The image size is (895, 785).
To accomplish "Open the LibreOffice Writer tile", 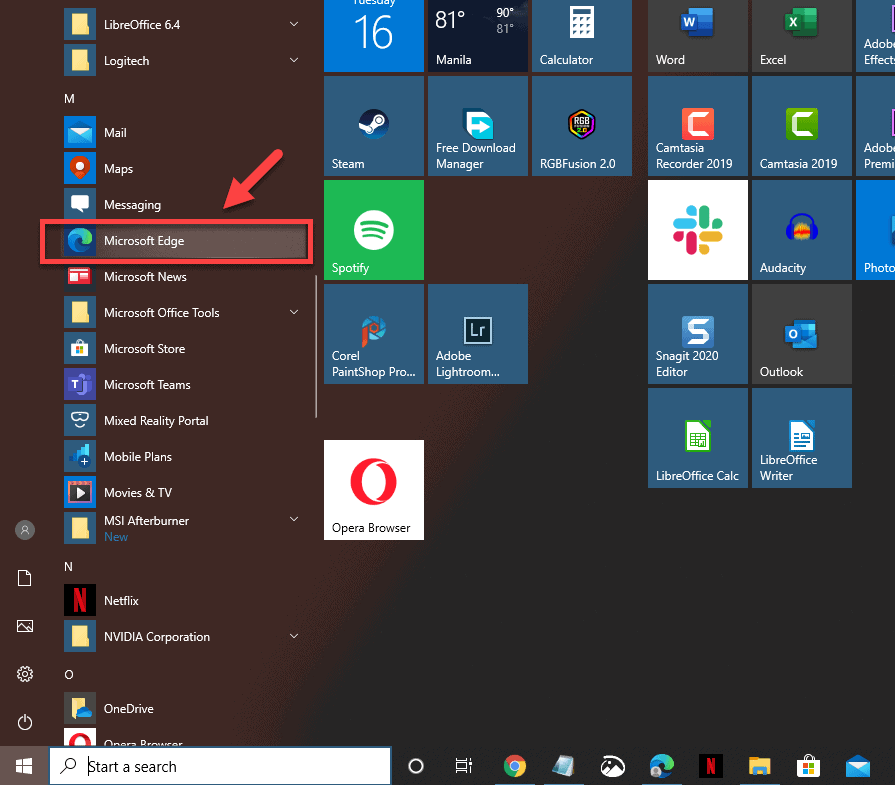I will [801, 438].
